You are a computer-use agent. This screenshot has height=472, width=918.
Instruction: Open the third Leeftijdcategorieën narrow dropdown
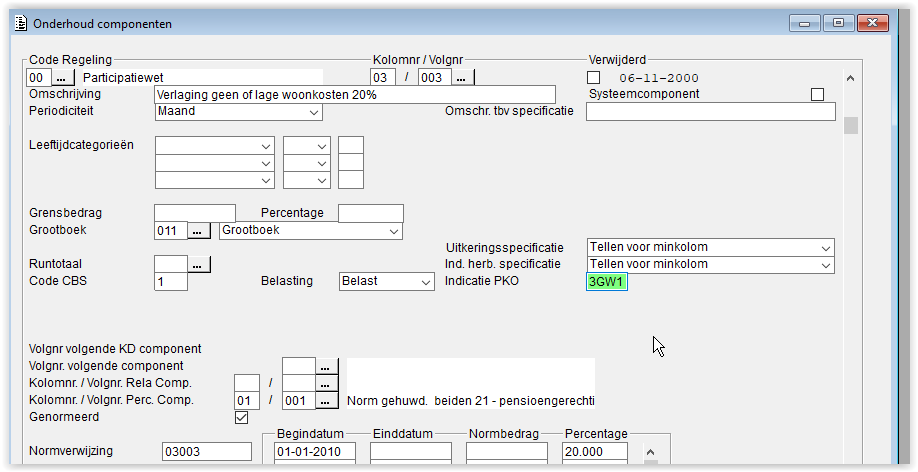307,180
